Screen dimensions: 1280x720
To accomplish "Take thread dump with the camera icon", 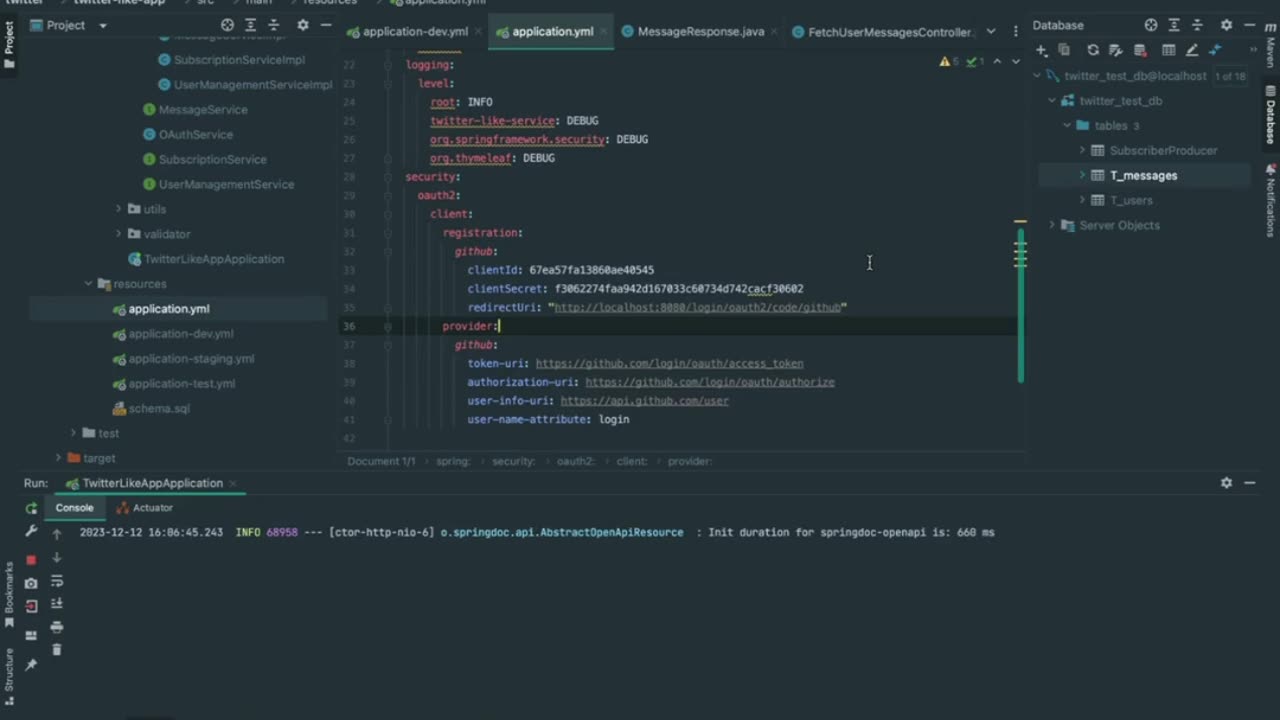I will coord(31,583).
